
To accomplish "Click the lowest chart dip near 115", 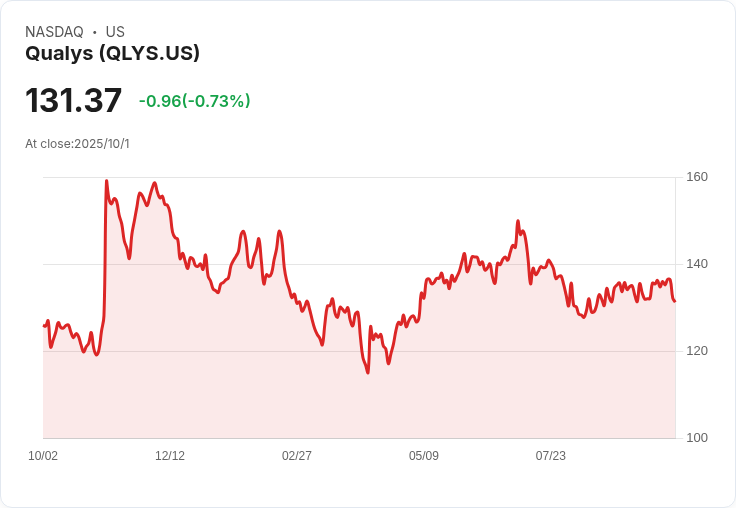I will coord(368,372).
